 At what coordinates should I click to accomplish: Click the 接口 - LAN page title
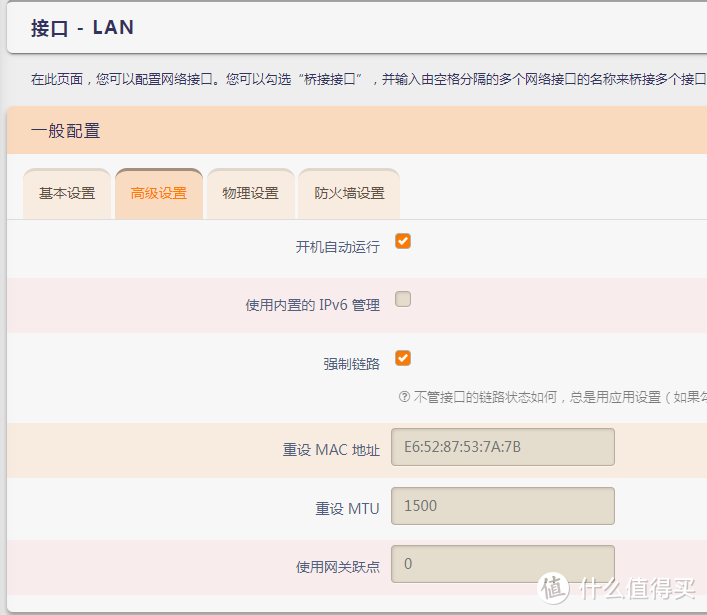[82, 28]
